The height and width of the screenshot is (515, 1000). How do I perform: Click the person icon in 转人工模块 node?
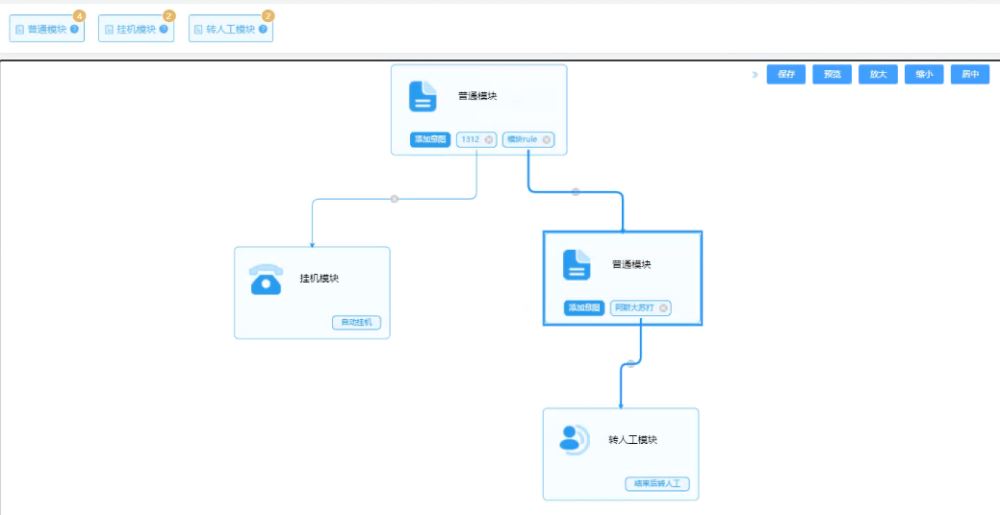pos(574,438)
